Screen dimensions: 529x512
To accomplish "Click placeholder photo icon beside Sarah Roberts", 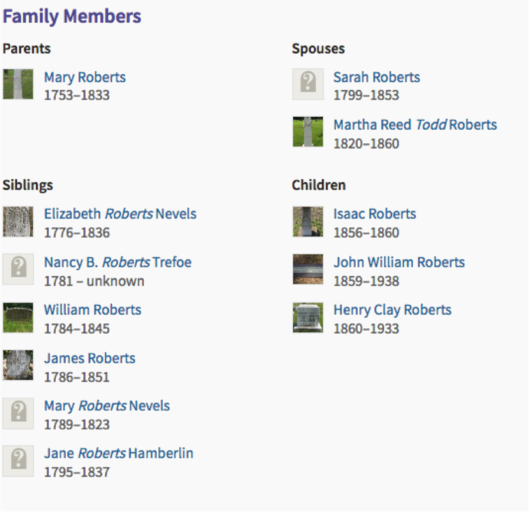I will point(308,84).
